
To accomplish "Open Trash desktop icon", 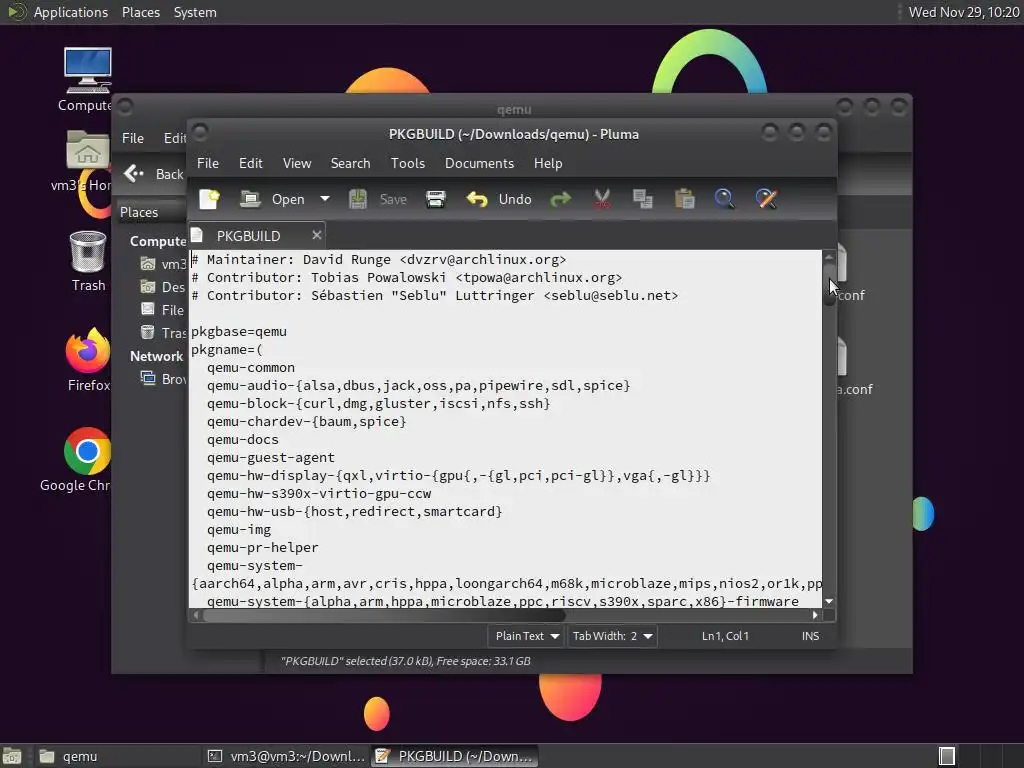I will coord(88,261).
